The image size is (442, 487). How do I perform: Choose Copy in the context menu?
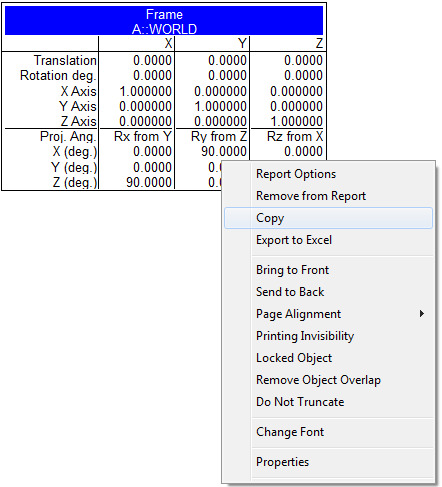point(328,218)
